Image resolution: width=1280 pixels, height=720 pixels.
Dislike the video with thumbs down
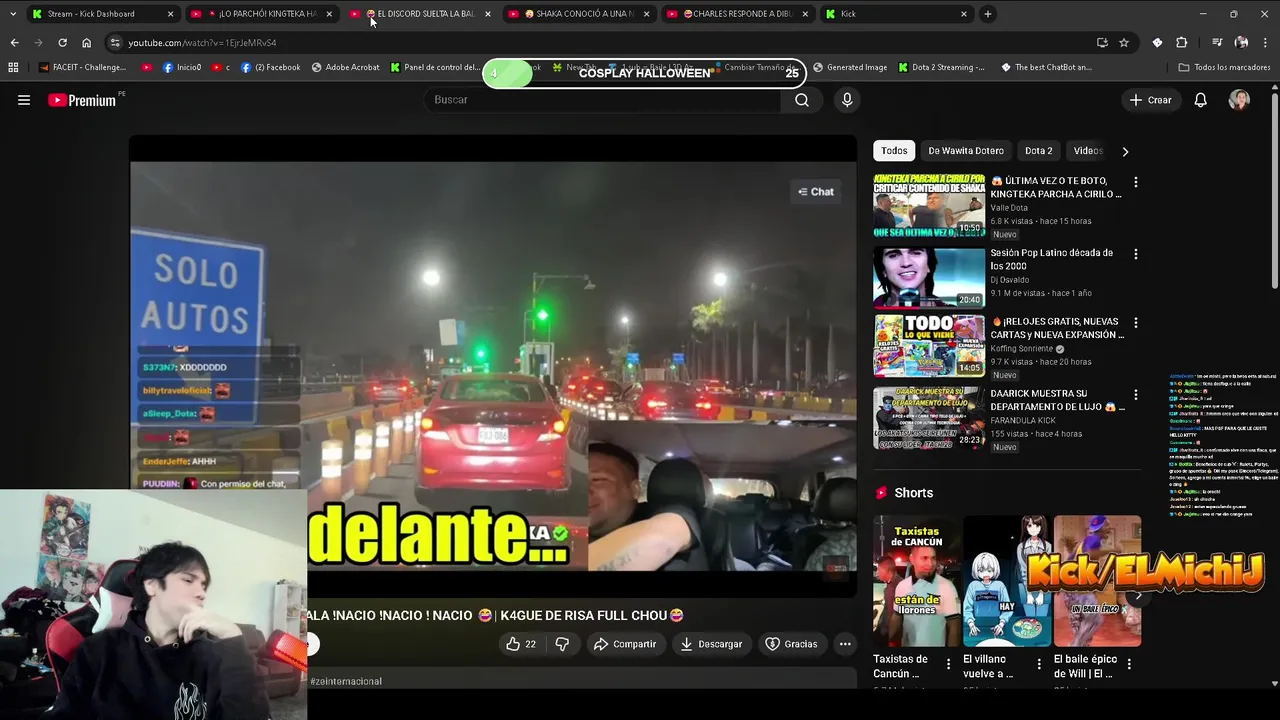tap(562, 644)
